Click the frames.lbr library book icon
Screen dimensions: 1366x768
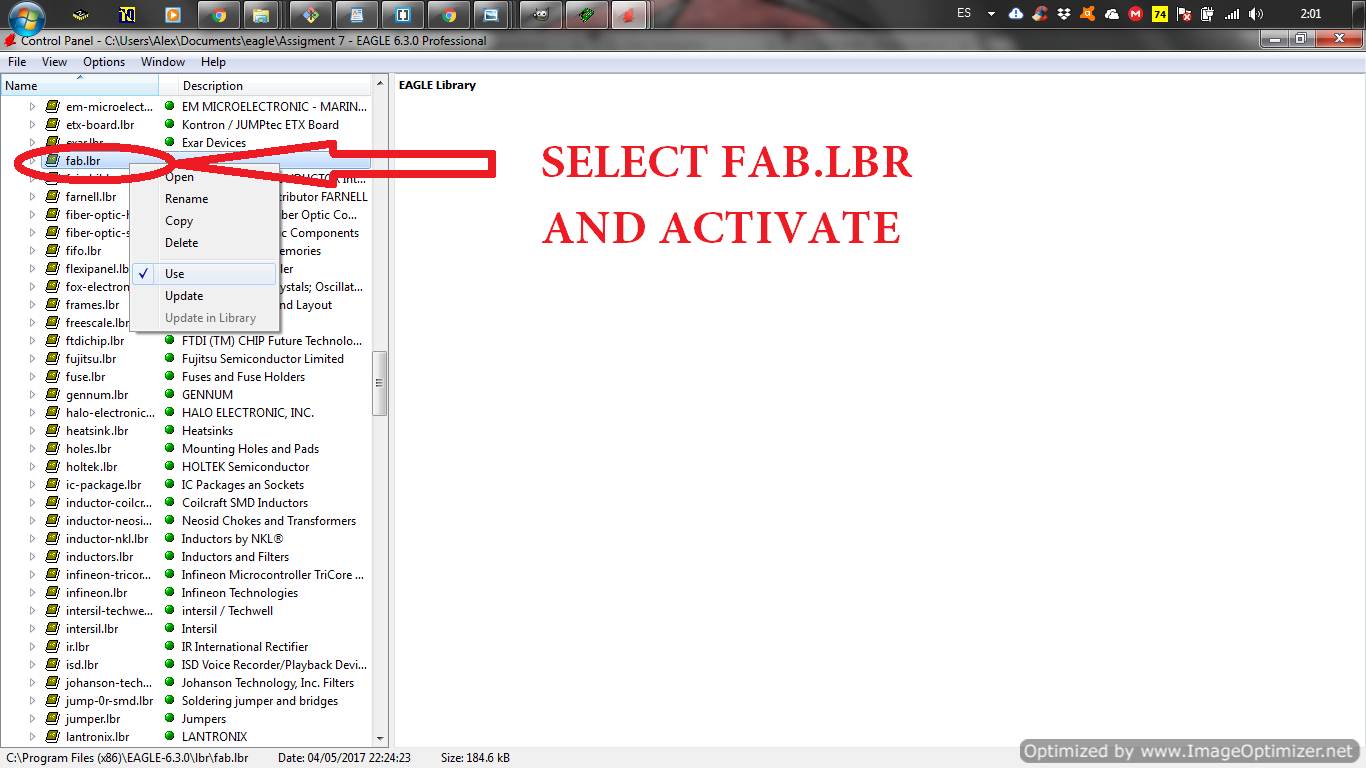(x=52, y=305)
